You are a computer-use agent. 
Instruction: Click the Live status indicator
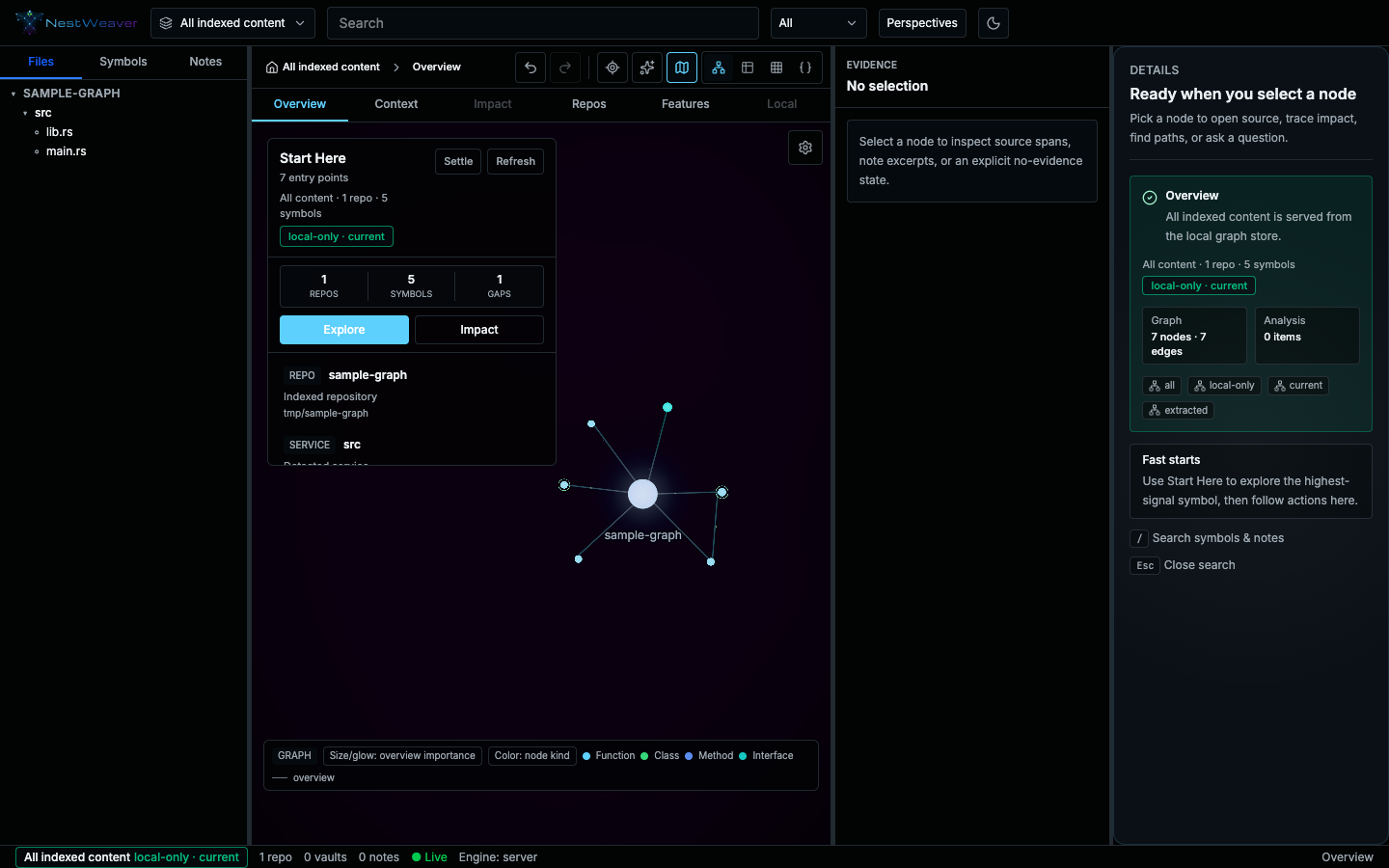point(429,857)
